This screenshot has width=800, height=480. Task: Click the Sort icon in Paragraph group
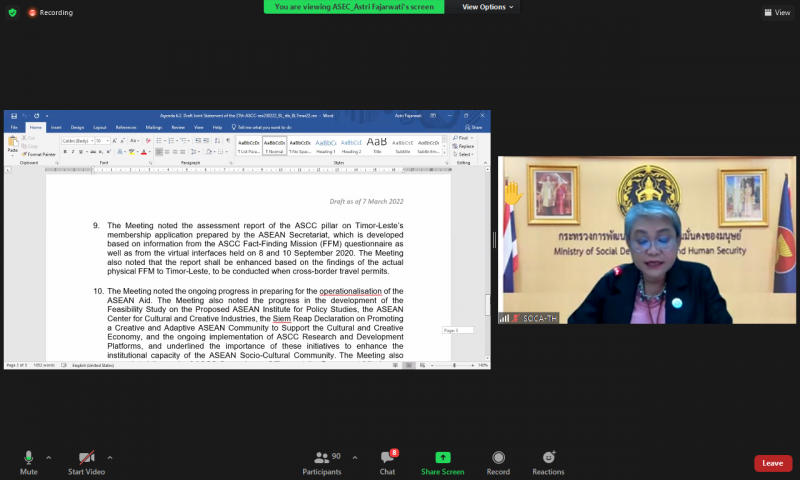pyautogui.click(x=217, y=140)
